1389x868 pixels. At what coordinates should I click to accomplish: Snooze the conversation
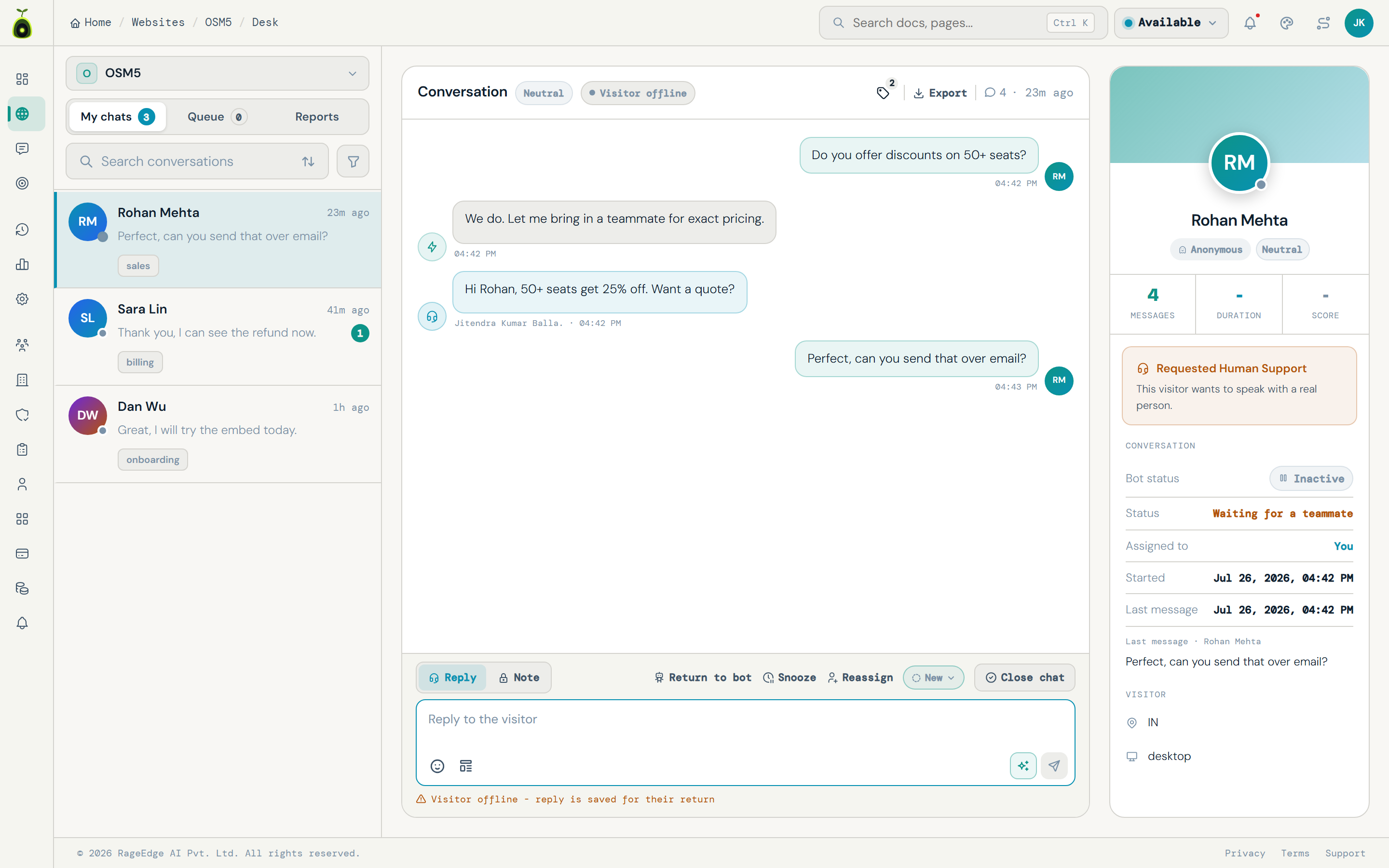pyautogui.click(x=790, y=678)
